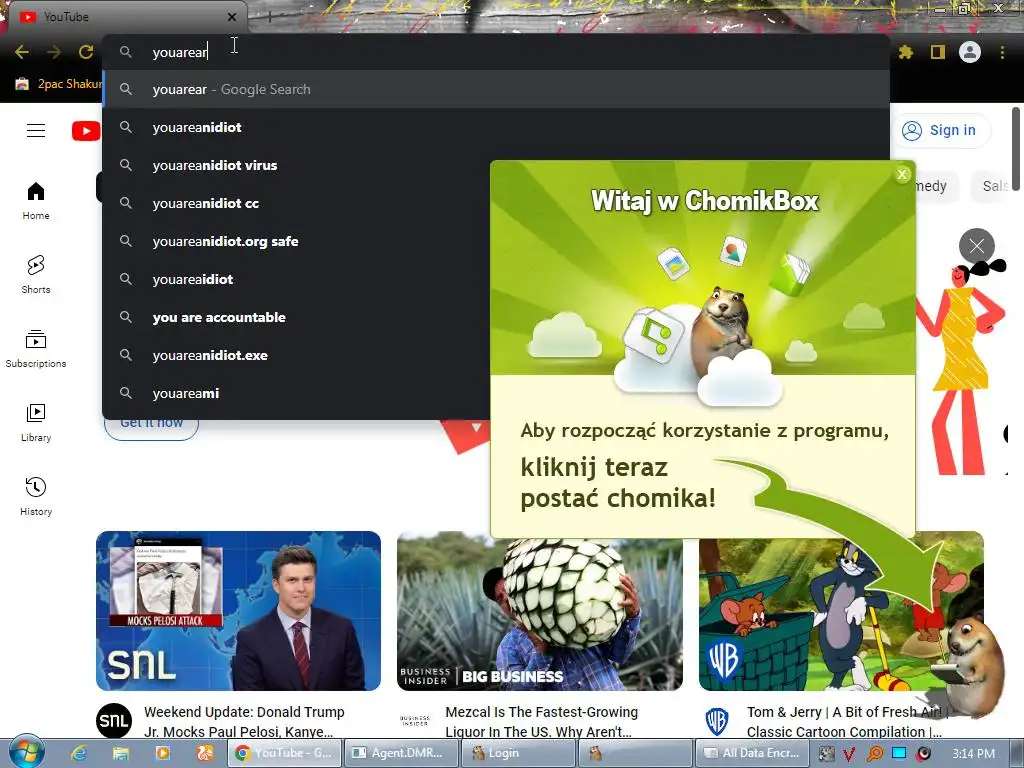The image size is (1024, 768).
Task: Open the Tom & Jerry video thumbnail
Action: [x=841, y=611]
